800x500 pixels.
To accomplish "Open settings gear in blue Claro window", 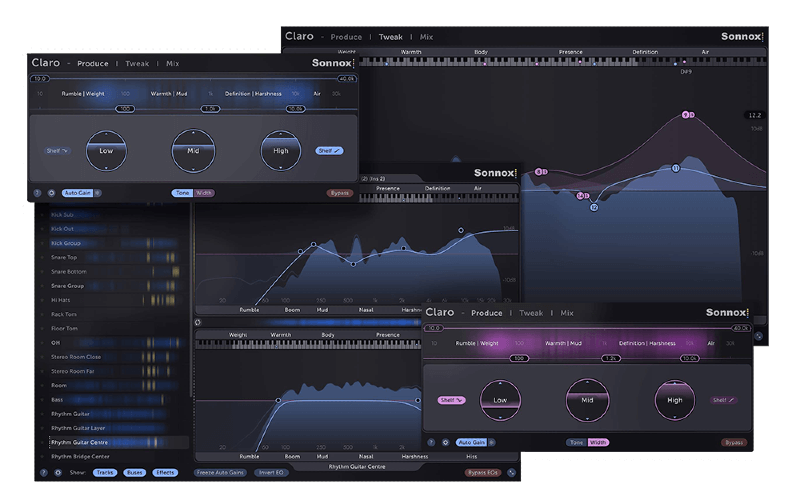I will tap(51, 193).
